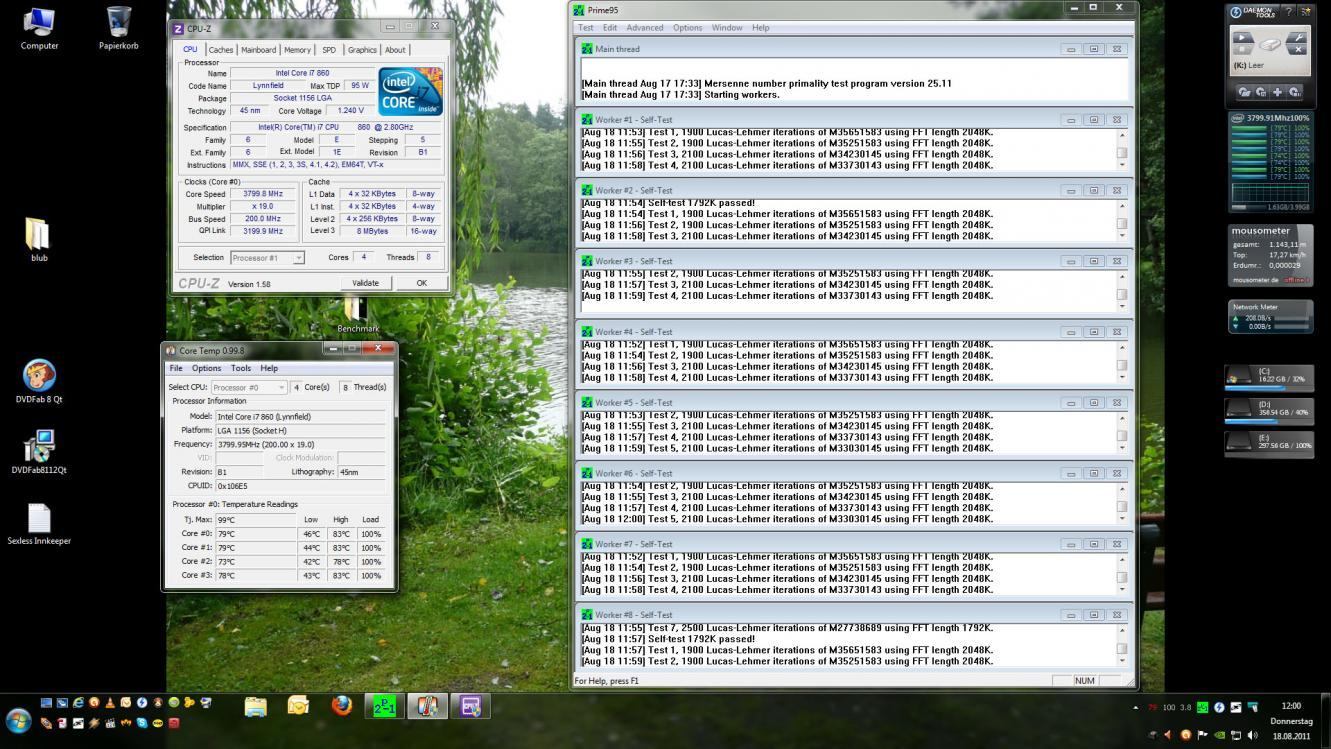Open CPU-Z processor Selection dropdown
The height and width of the screenshot is (749, 1331).
(267, 258)
